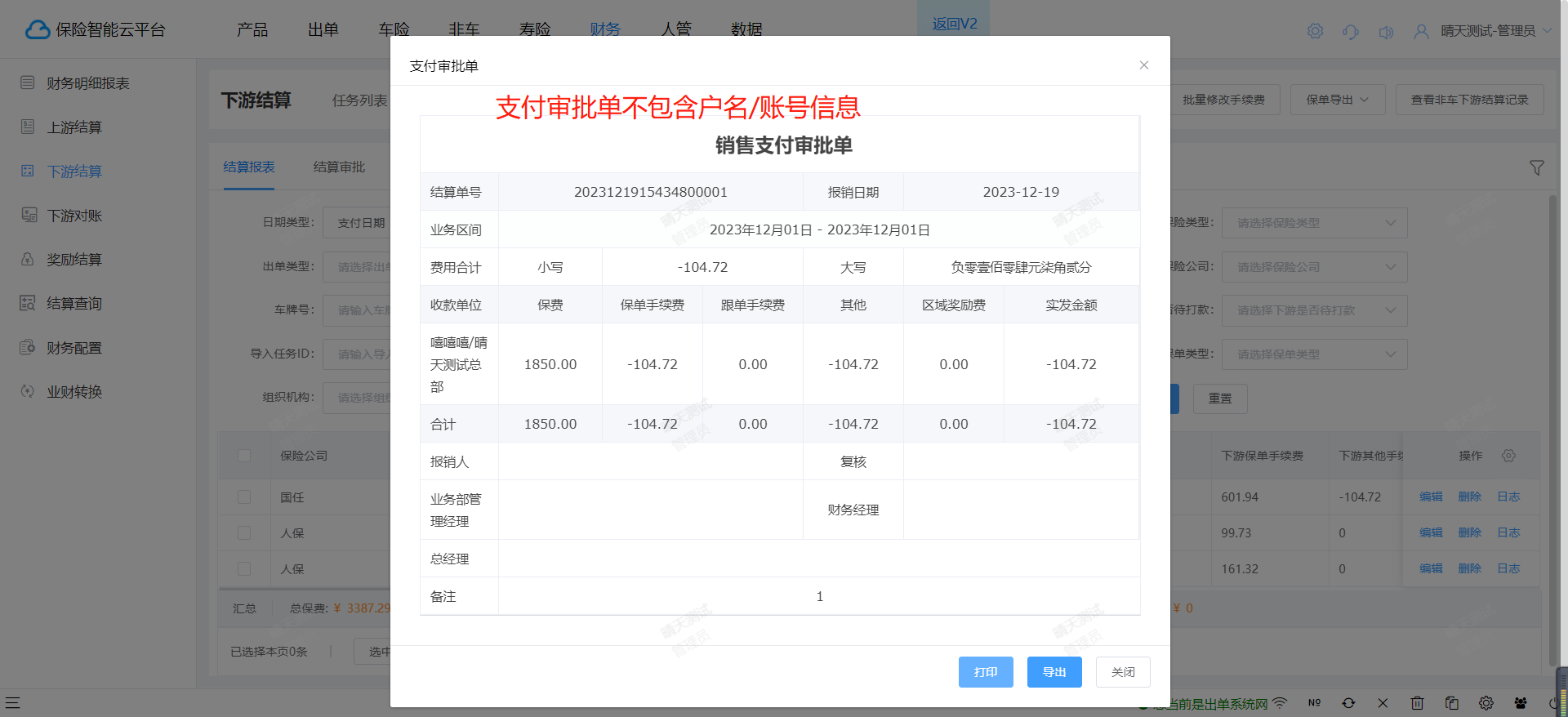
Task: Select 下游对账 in sidebar
Action: point(74,216)
